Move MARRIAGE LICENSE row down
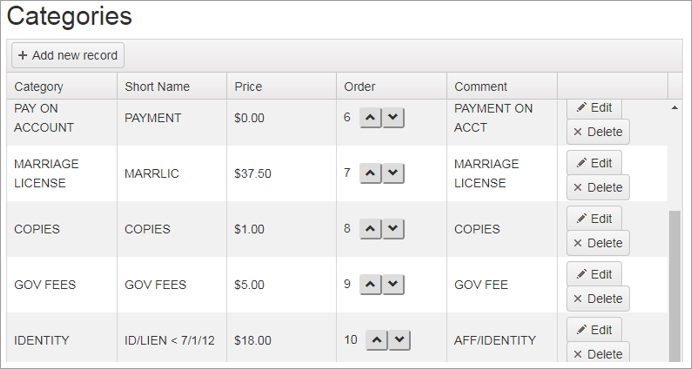Image resolution: width=692 pixels, height=369 pixels. tap(393, 173)
